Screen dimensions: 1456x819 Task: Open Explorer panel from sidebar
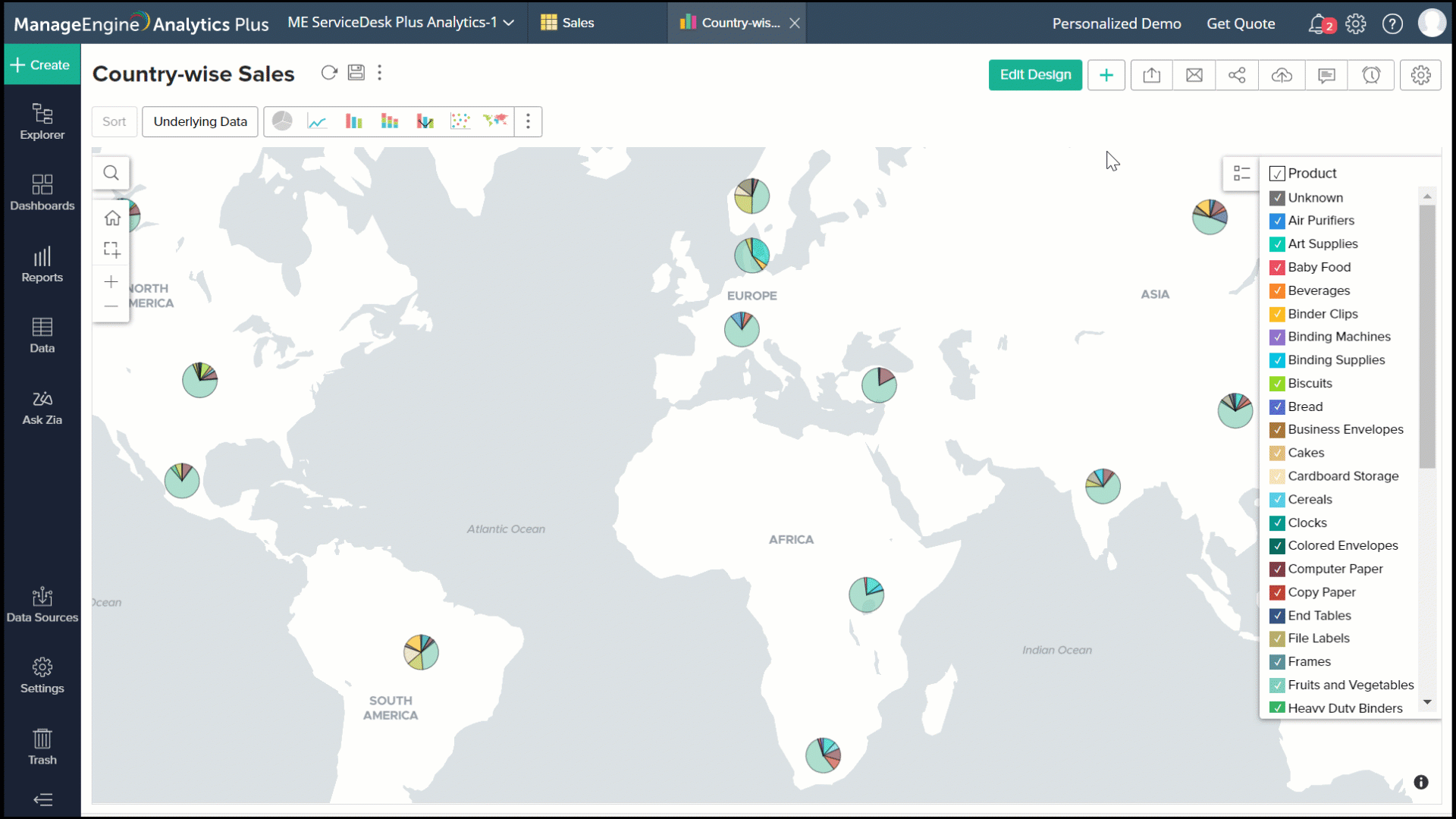click(x=42, y=120)
